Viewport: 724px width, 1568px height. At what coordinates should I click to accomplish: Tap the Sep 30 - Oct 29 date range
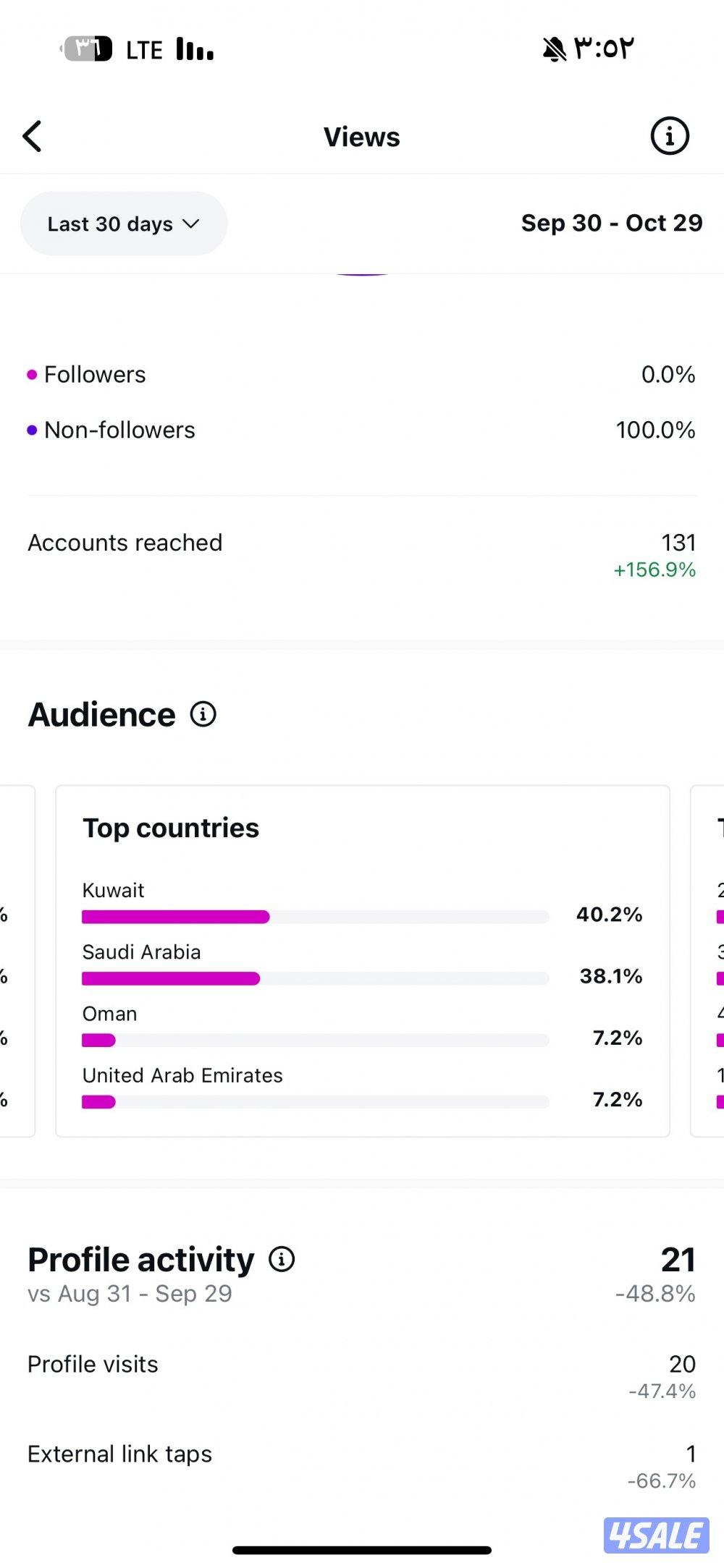click(x=611, y=223)
